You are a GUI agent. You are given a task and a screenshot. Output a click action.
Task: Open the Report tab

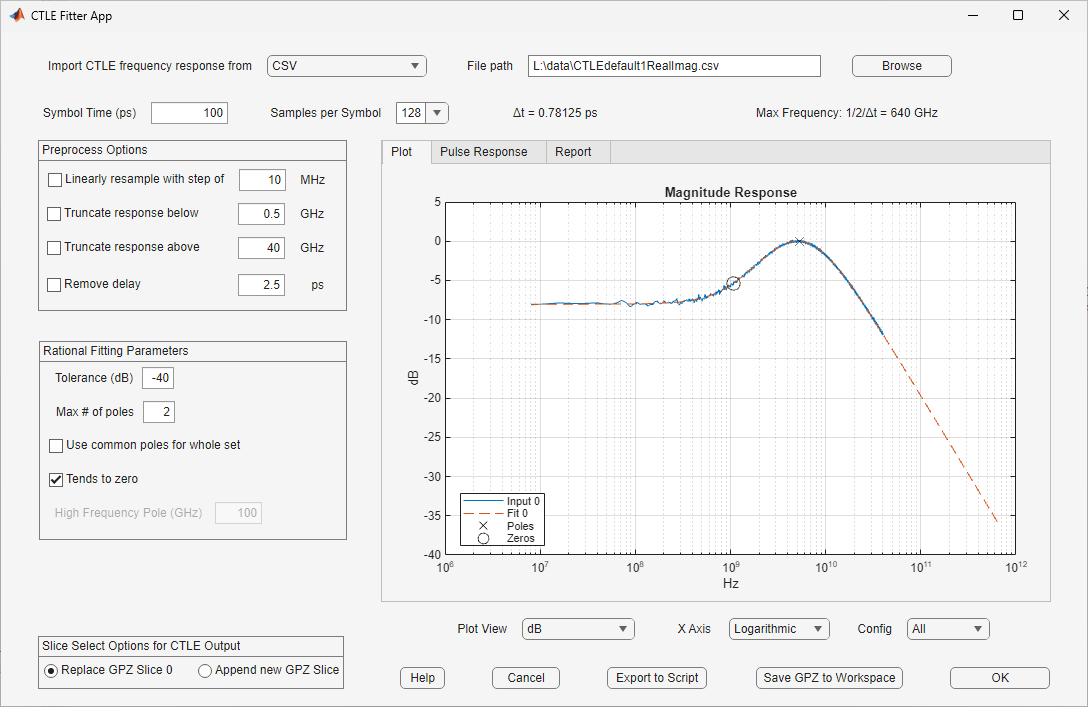(x=574, y=152)
